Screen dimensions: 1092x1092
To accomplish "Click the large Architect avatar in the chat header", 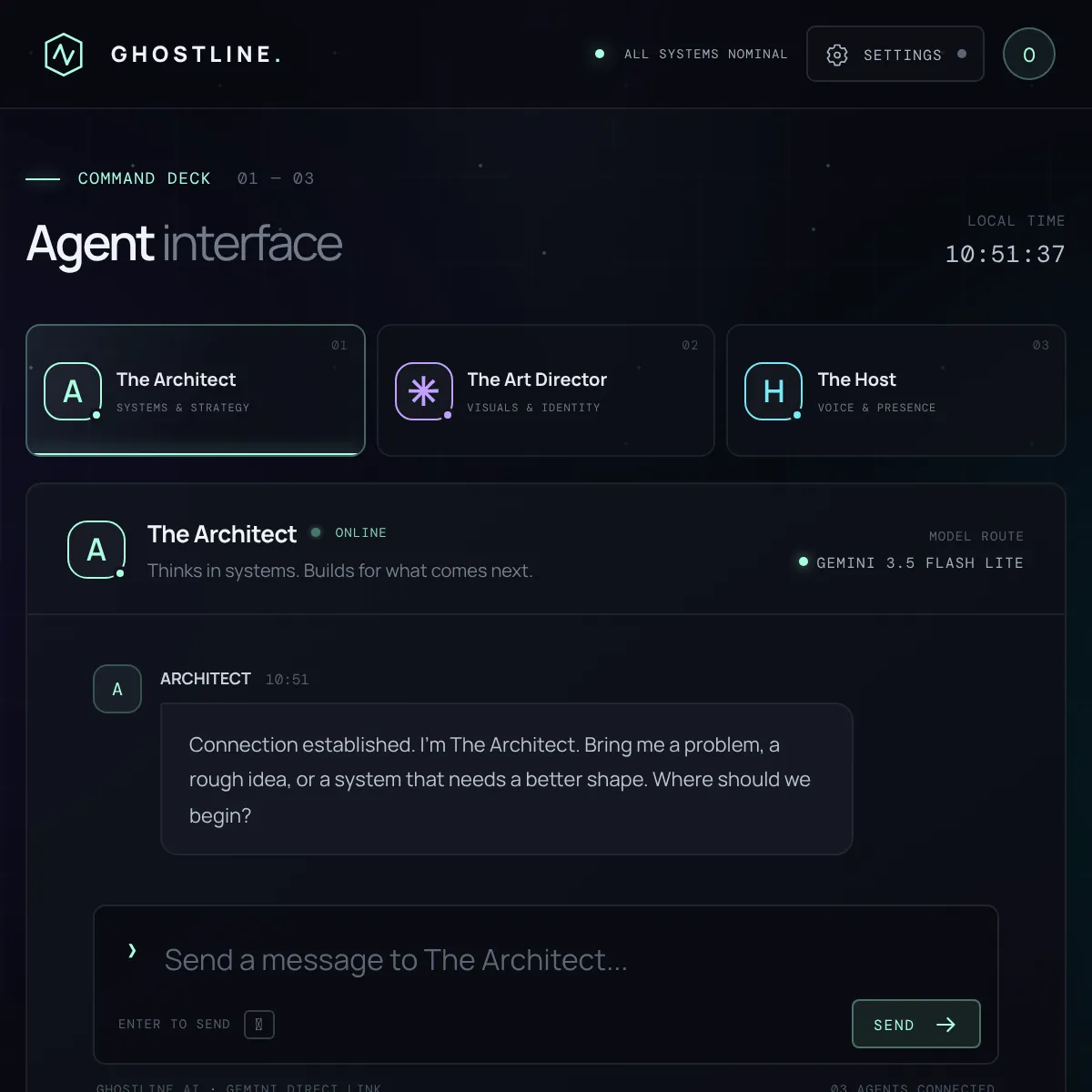I will coord(96,550).
